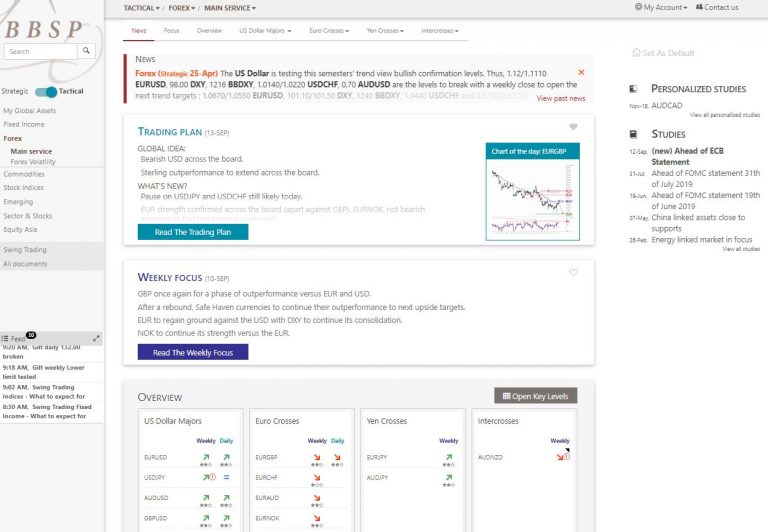The height and width of the screenshot is (532, 768).
Task: Click EURAUD weekly down arrow
Action: pyautogui.click(x=317, y=497)
